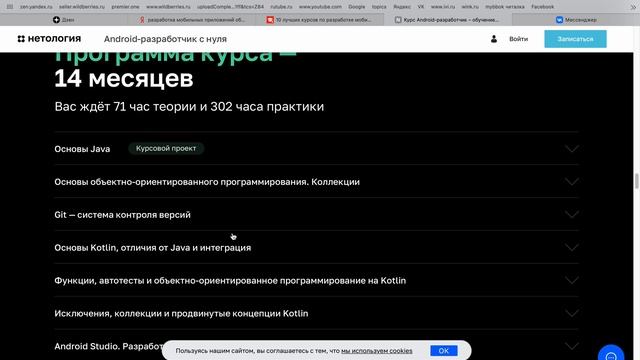
Task: Open rutube.ru bookmark
Action: pos(281,7)
